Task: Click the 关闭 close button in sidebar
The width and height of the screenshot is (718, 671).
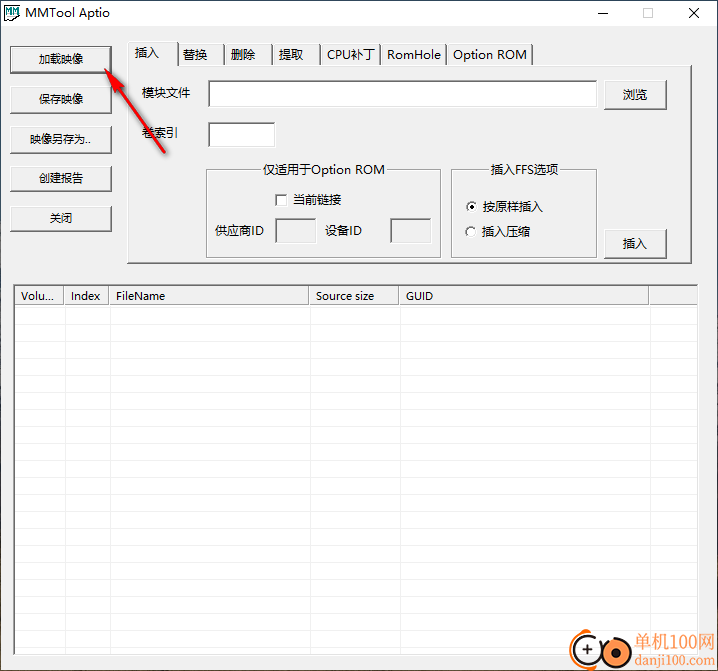Action: pos(60,218)
